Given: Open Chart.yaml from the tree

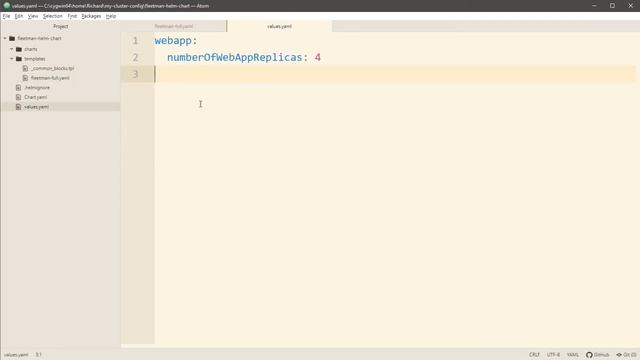Looking at the screenshot, I should 36,97.
